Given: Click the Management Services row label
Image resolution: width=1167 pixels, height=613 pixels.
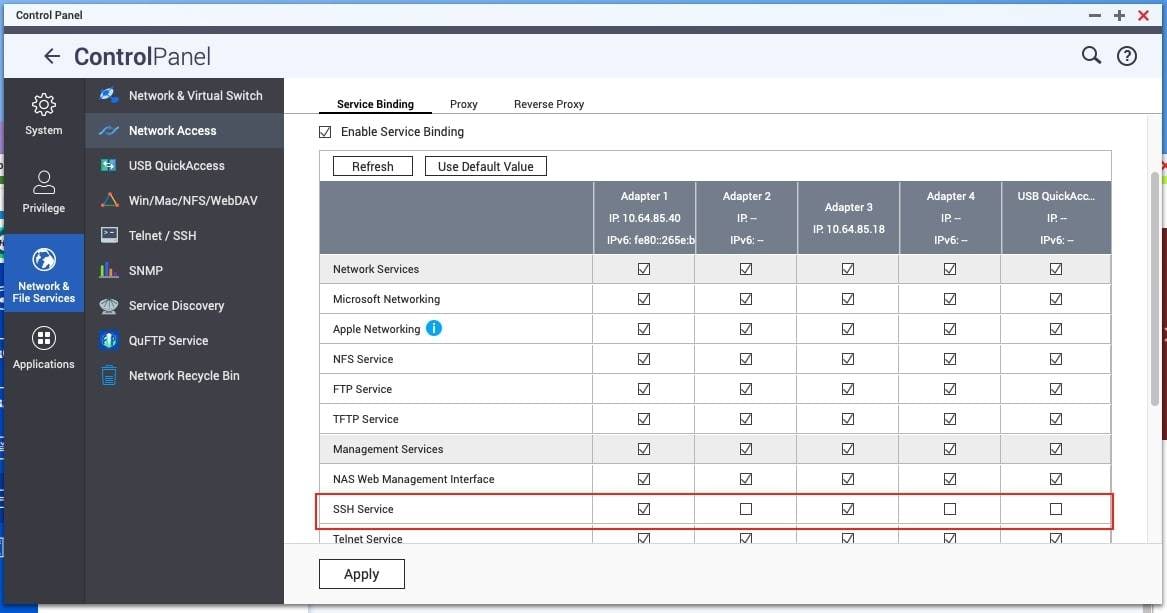Looking at the screenshot, I should [388, 449].
